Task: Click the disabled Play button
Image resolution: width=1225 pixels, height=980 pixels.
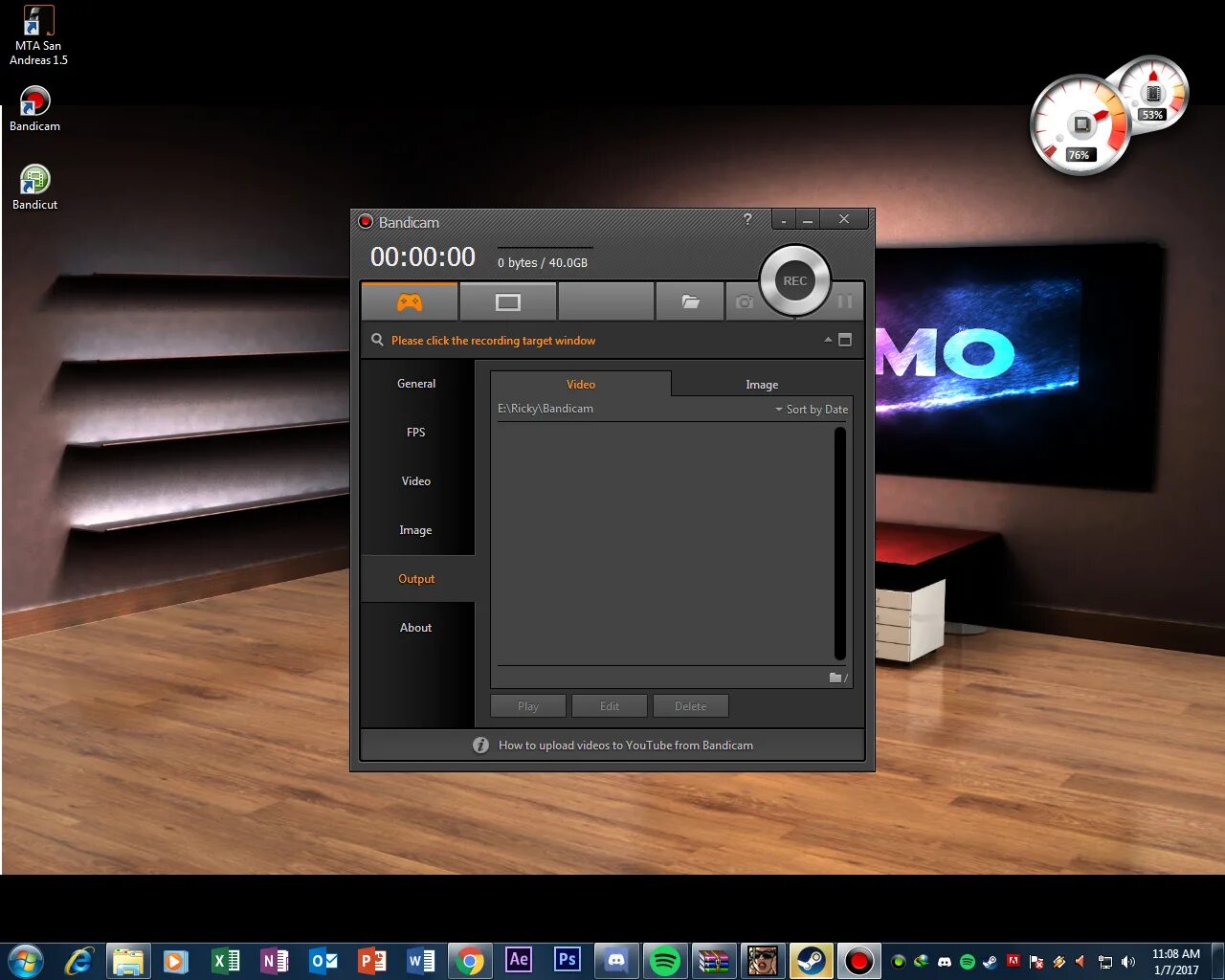Action: (528, 706)
